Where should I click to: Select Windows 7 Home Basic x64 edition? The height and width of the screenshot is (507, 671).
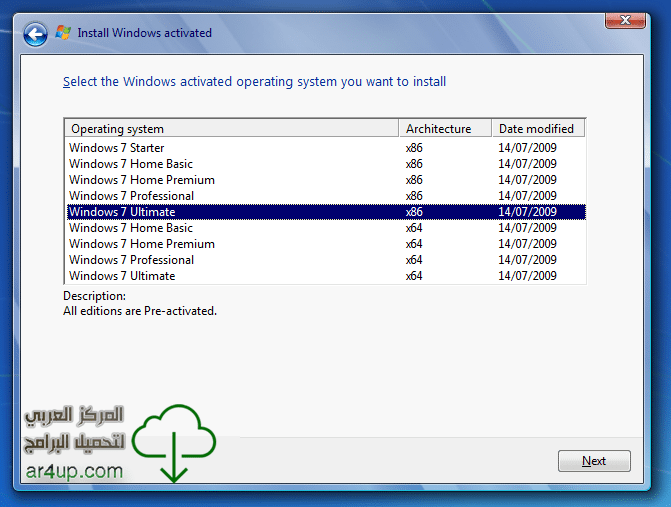[326, 228]
